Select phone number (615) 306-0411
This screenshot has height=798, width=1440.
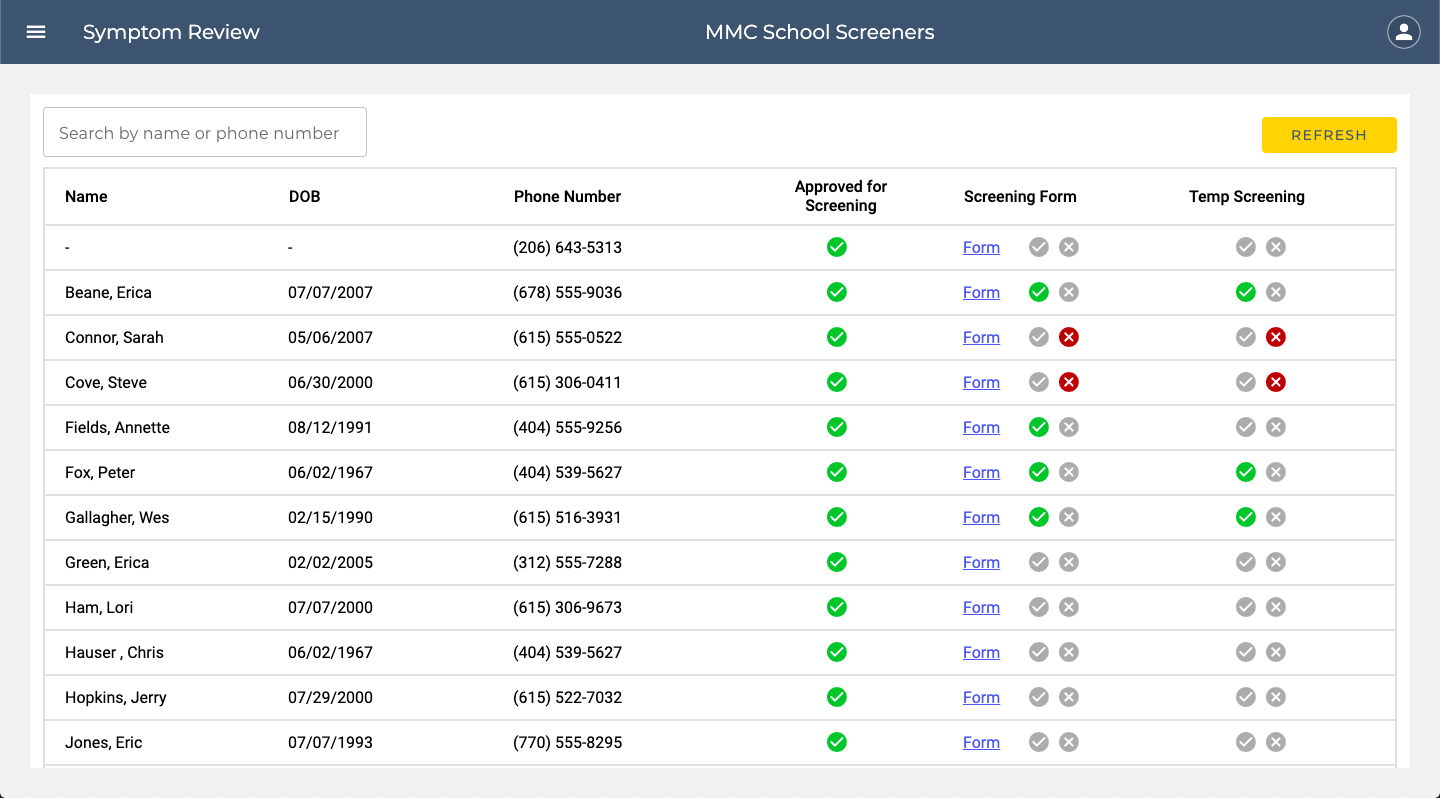(567, 382)
